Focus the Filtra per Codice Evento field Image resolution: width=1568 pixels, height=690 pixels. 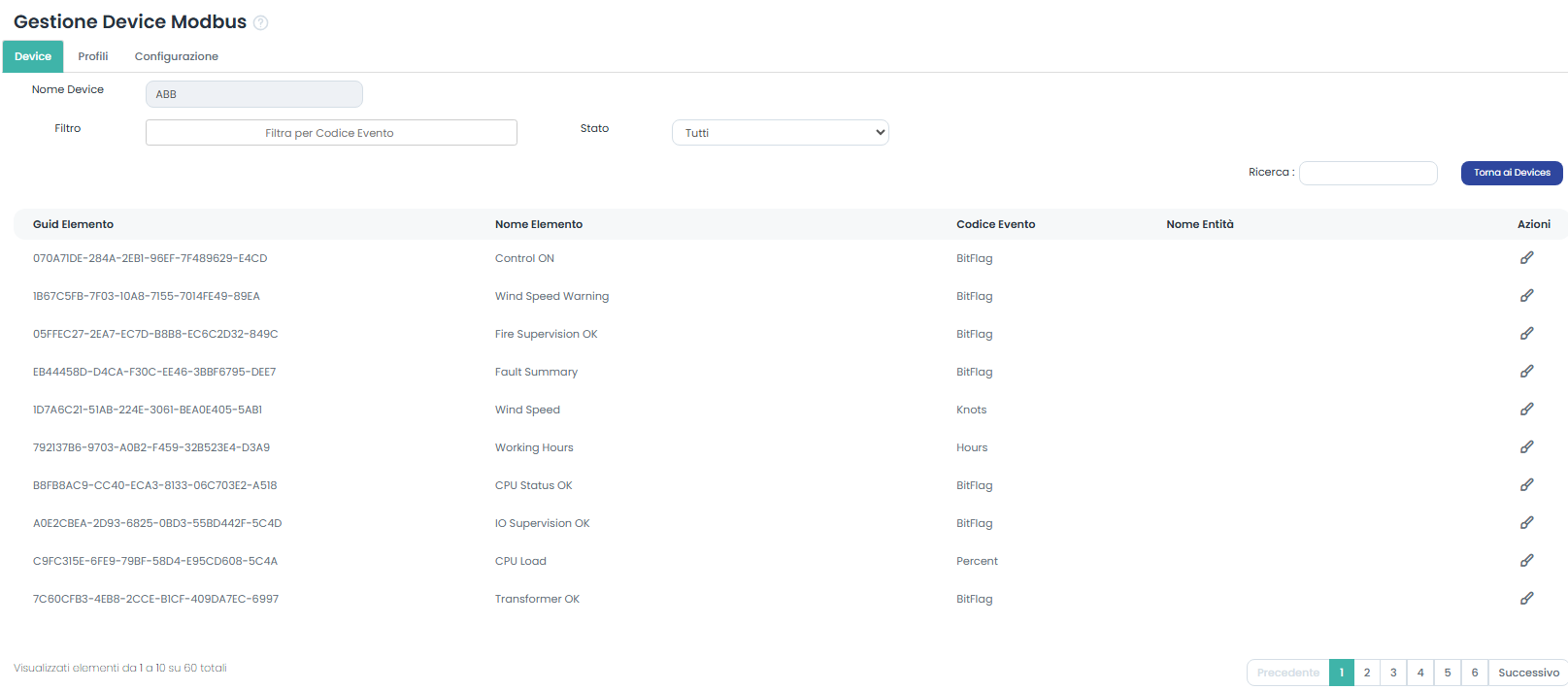(x=331, y=133)
